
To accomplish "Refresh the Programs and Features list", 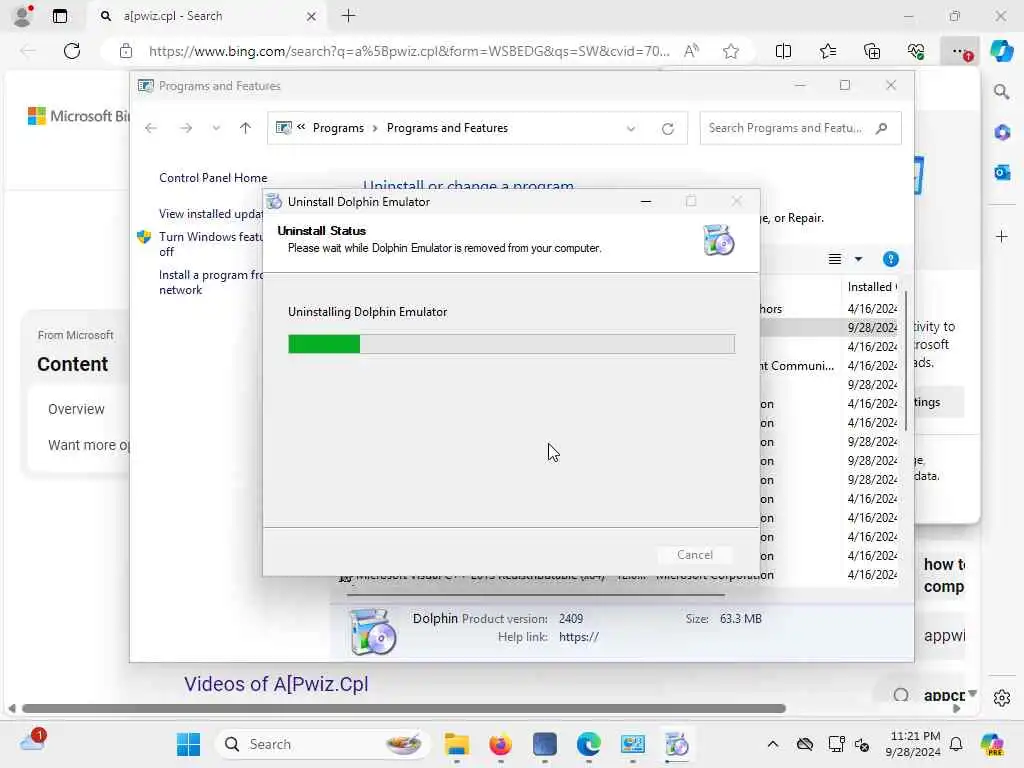I will tap(667, 129).
